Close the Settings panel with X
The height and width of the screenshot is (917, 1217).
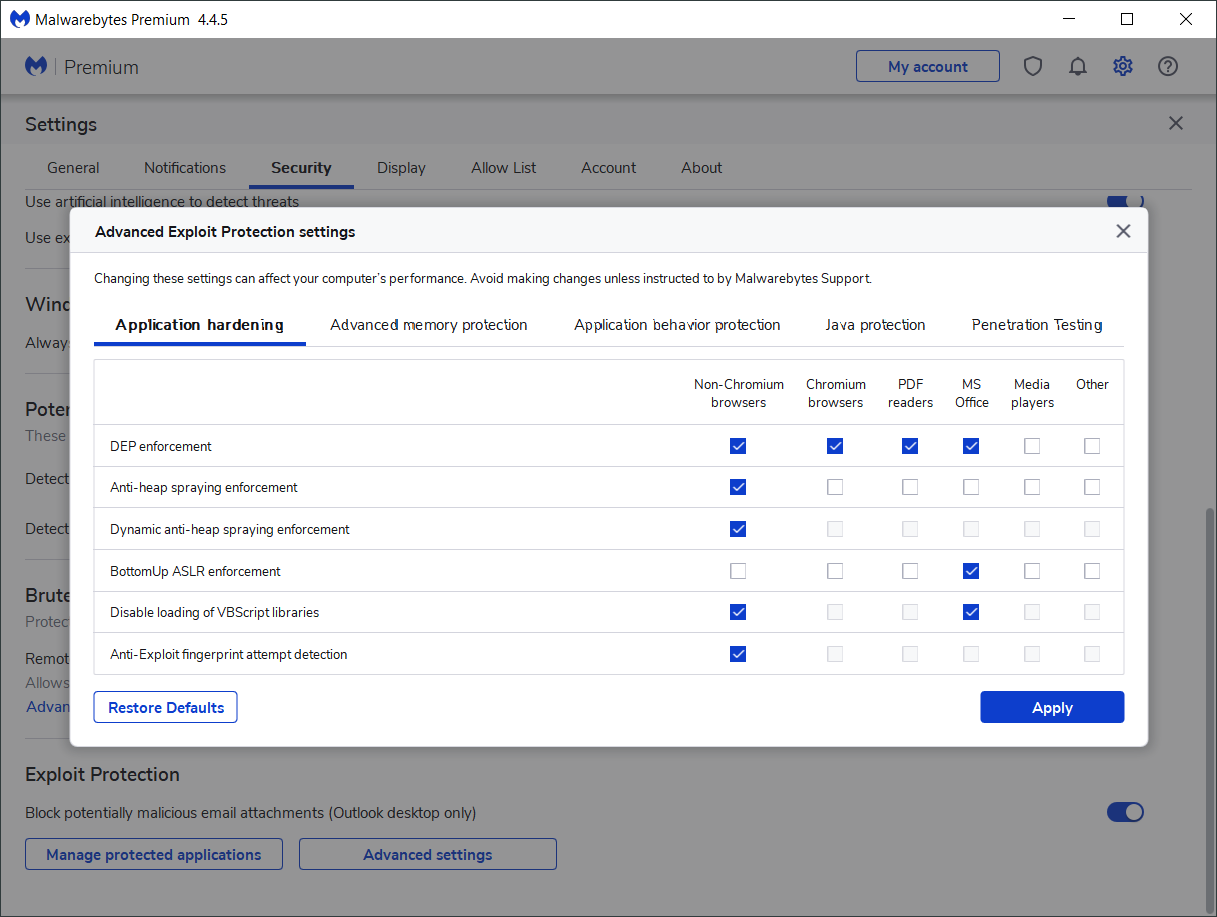(x=1176, y=123)
